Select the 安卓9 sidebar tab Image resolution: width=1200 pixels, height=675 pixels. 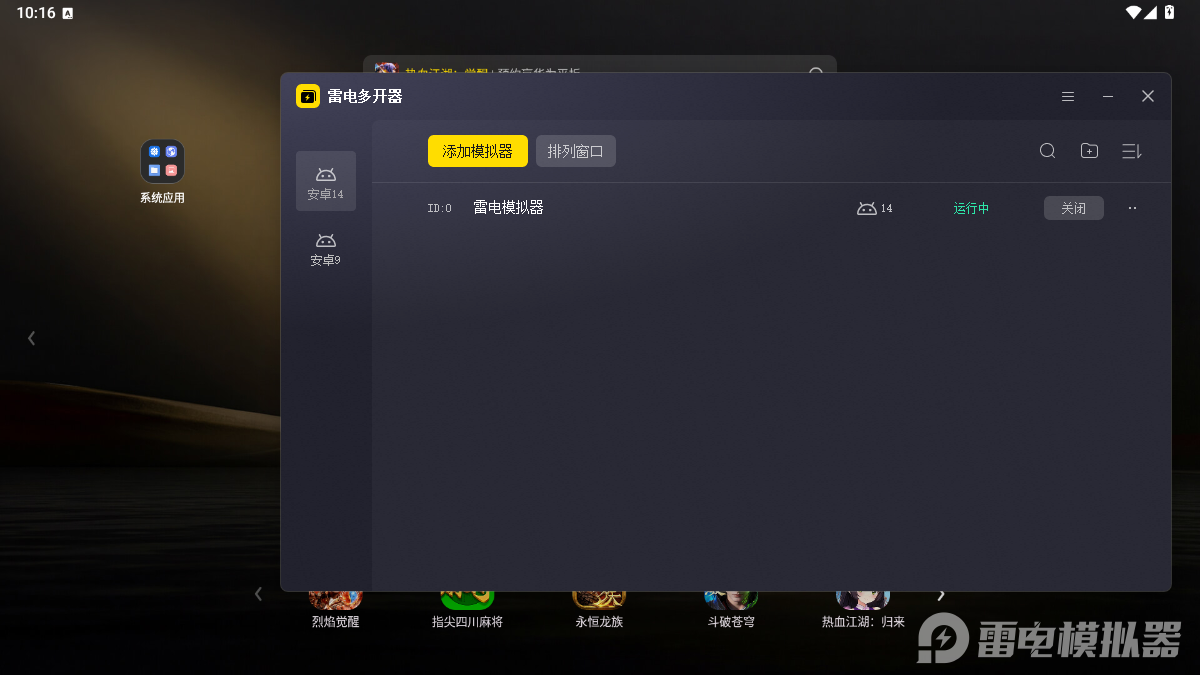click(x=326, y=249)
